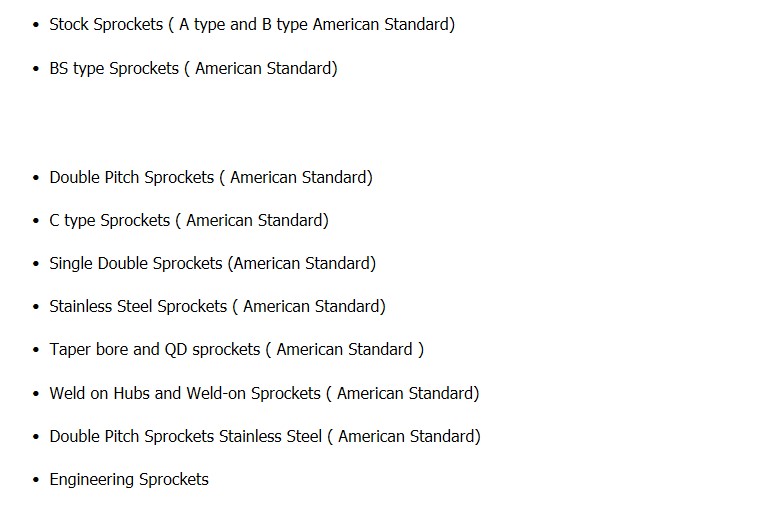Select Double Pitch Sprockets (American Standard) item
This screenshot has height=517, width=767.
pyautogui.click(x=211, y=177)
